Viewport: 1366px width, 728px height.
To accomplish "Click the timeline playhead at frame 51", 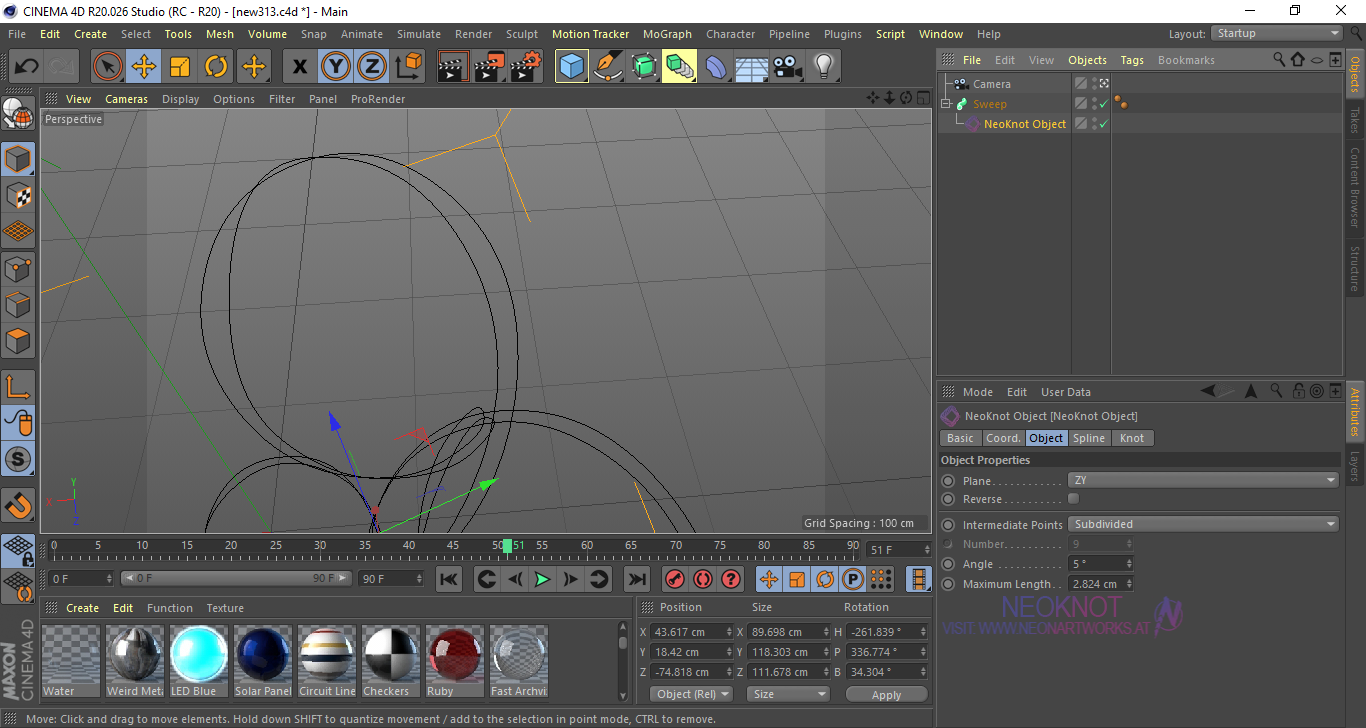I will pyautogui.click(x=508, y=546).
